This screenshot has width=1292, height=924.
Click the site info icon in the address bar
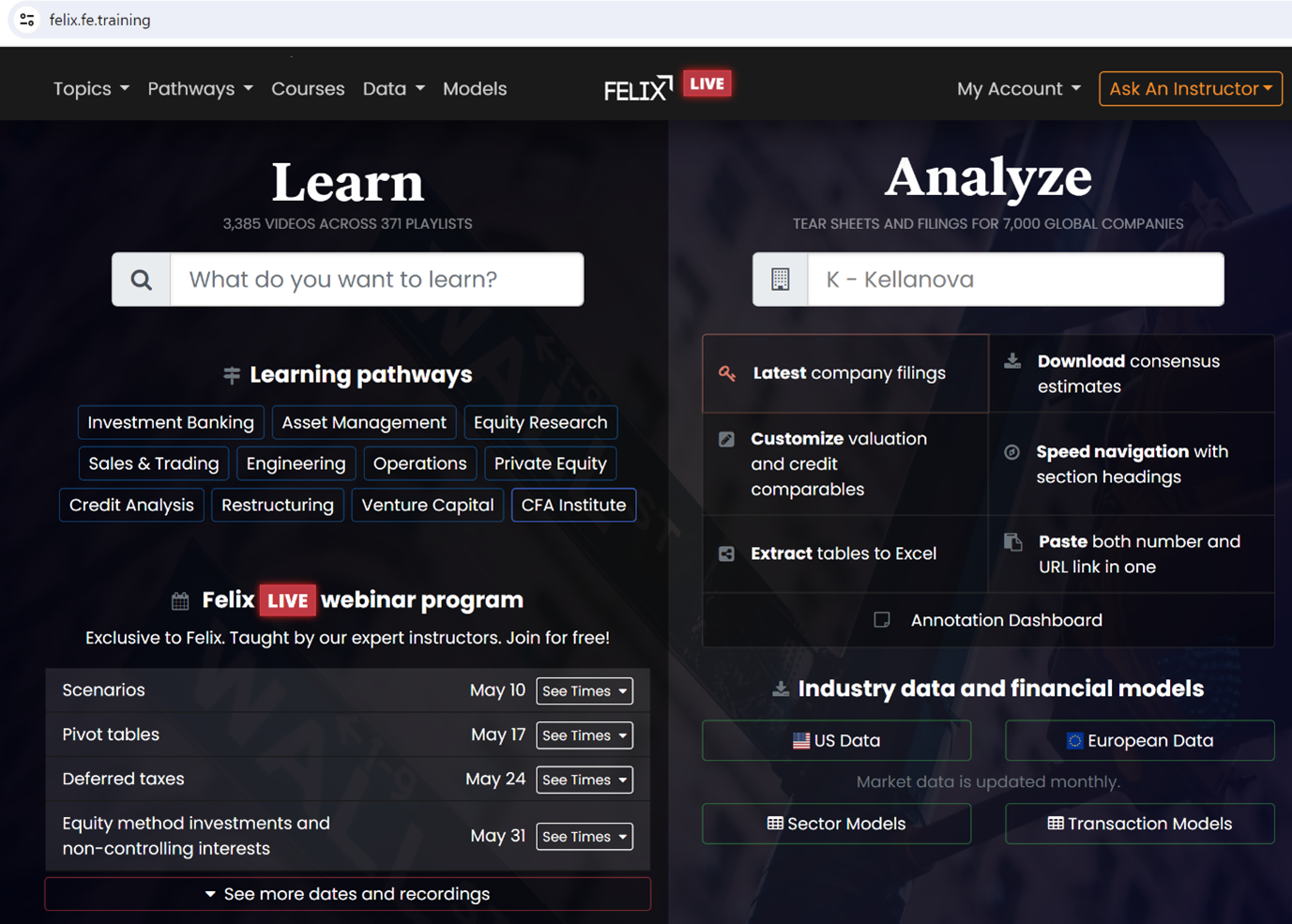click(27, 20)
